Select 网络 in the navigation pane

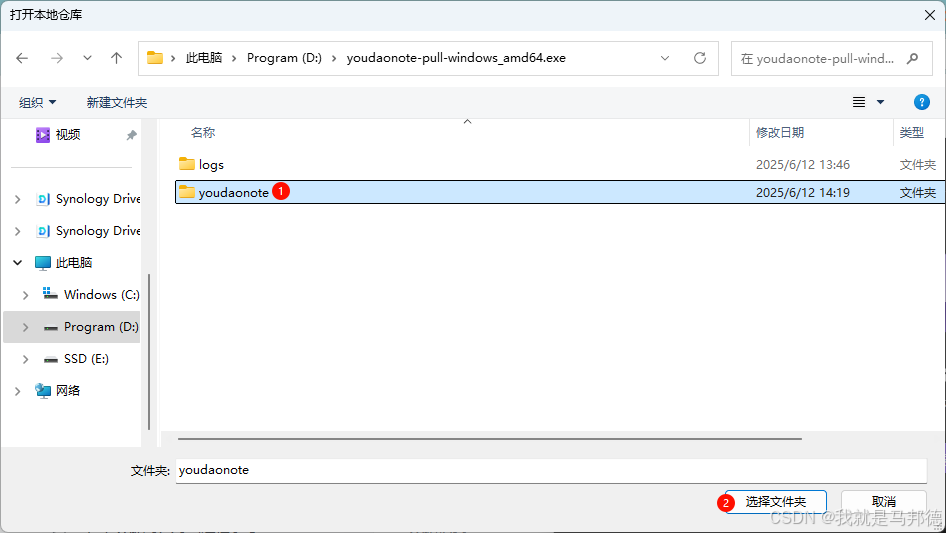click(x=58, y=391)
